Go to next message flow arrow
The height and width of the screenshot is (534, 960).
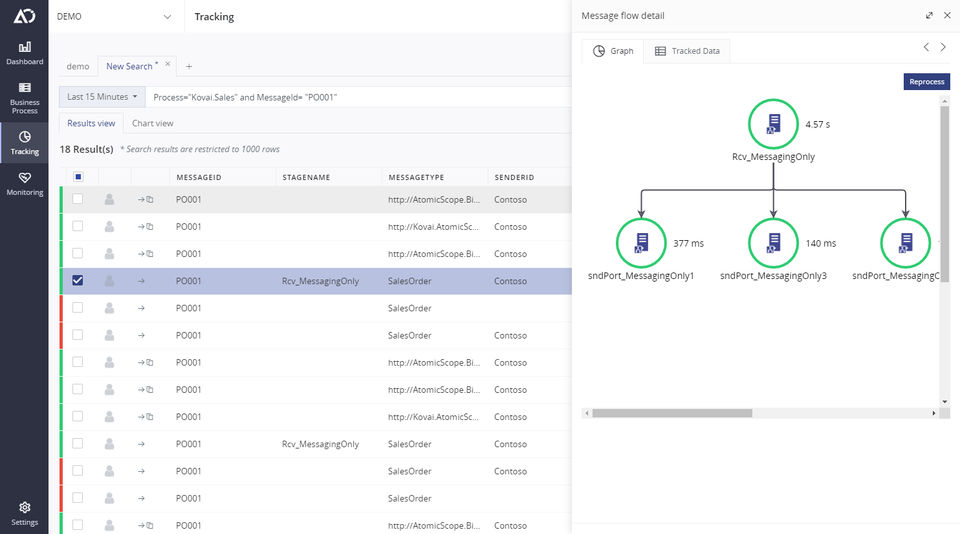click(943, 48)
